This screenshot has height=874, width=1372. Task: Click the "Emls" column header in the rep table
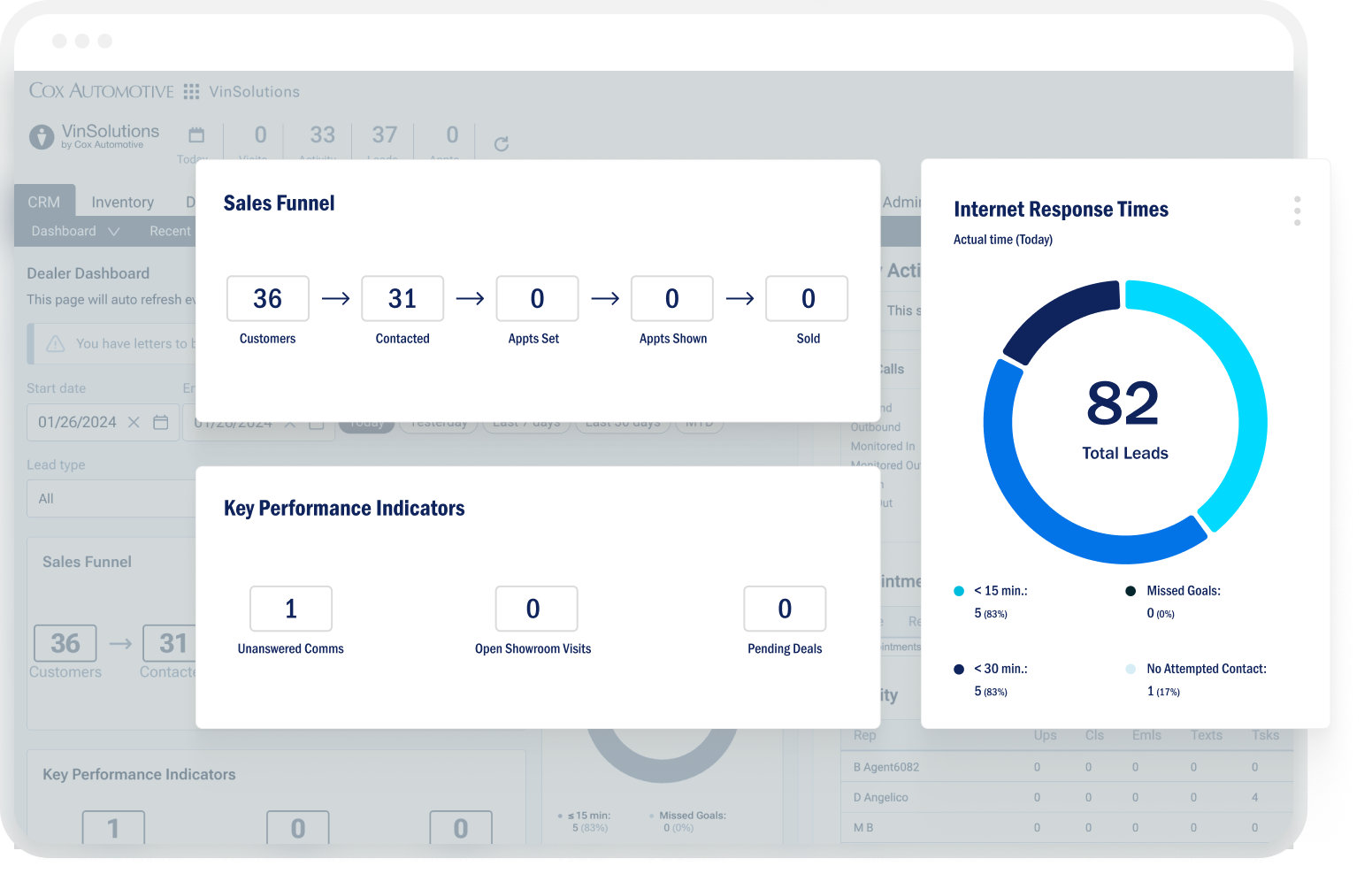(x=1146, y=735)
